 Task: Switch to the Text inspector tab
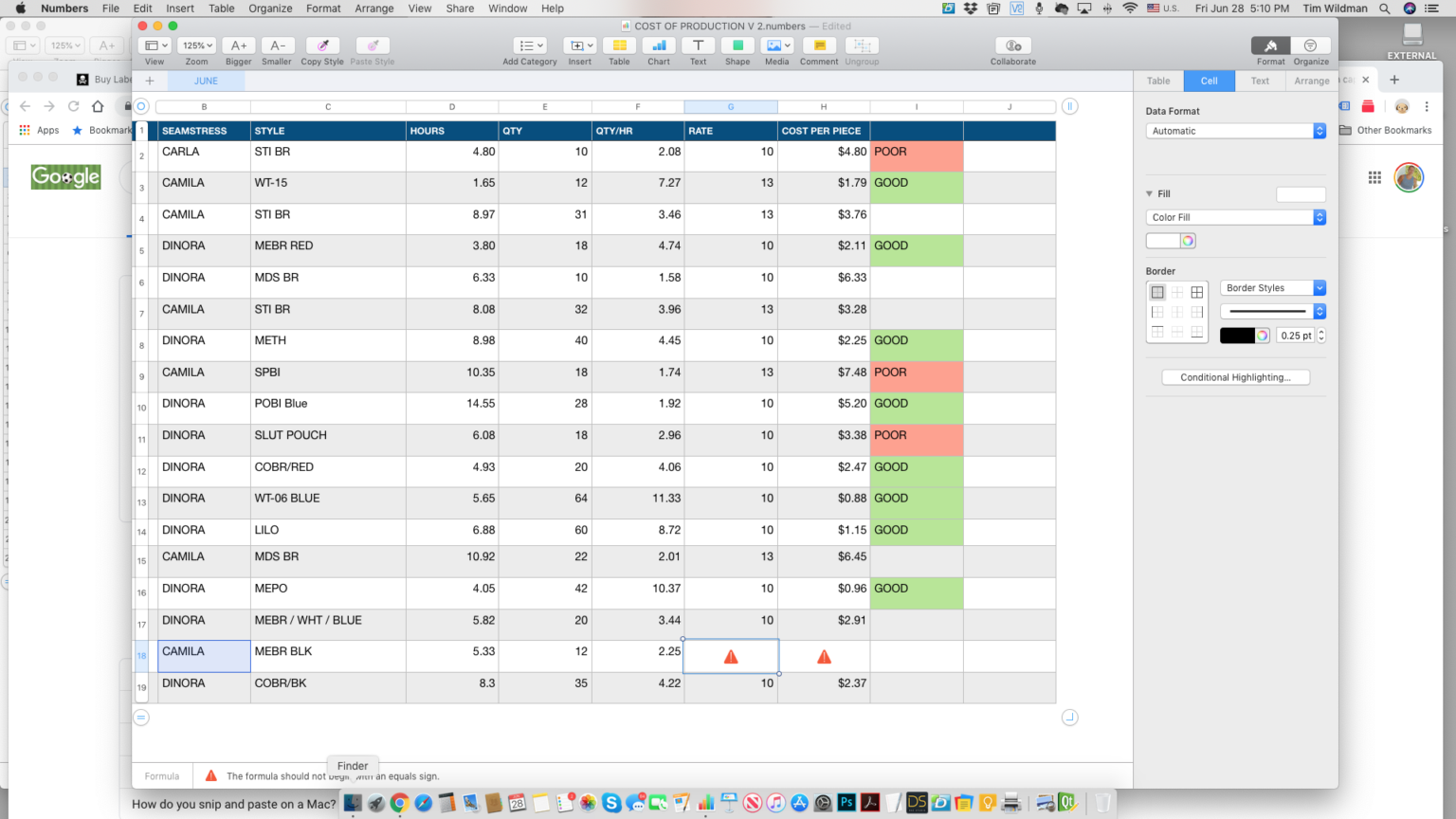point(1260,81)
